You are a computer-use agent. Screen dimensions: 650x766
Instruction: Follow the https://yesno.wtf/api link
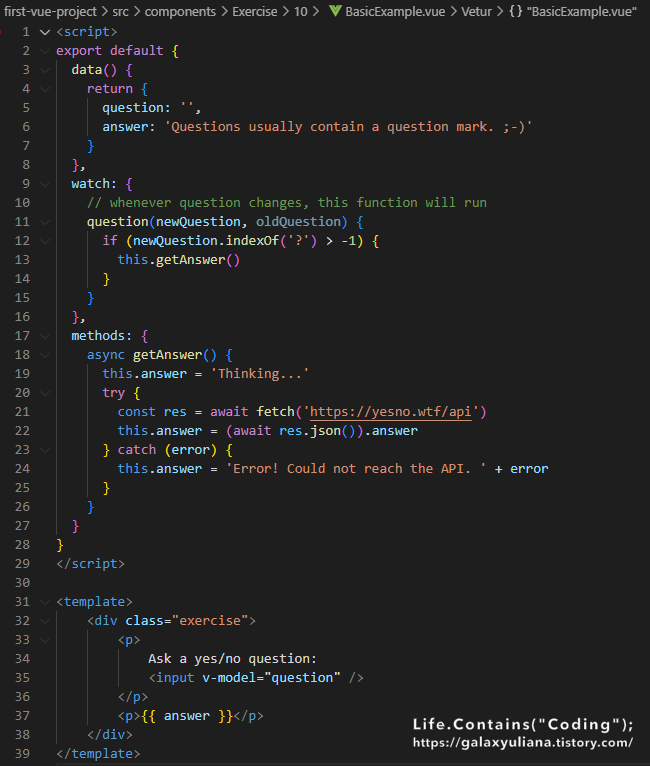[391, 412]
